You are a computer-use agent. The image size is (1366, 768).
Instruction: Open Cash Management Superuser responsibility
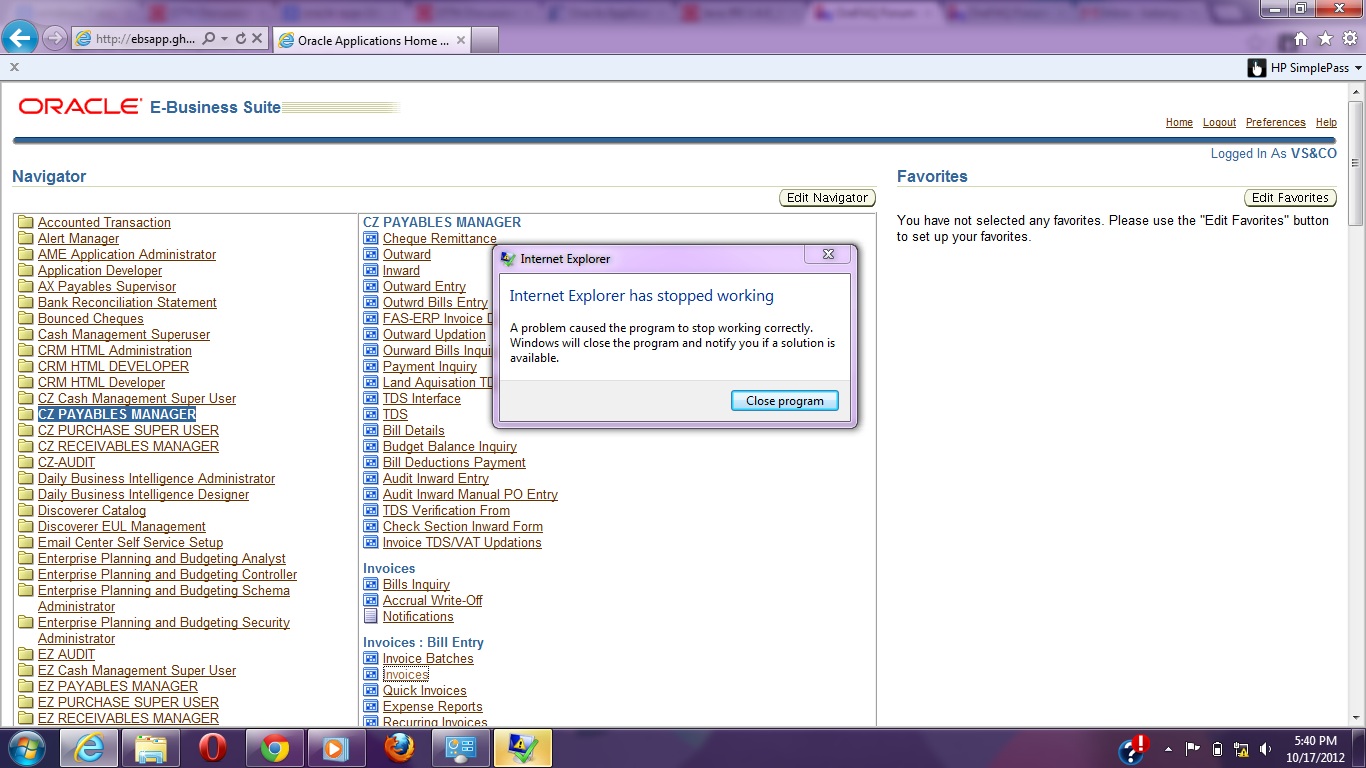point(124,334)
